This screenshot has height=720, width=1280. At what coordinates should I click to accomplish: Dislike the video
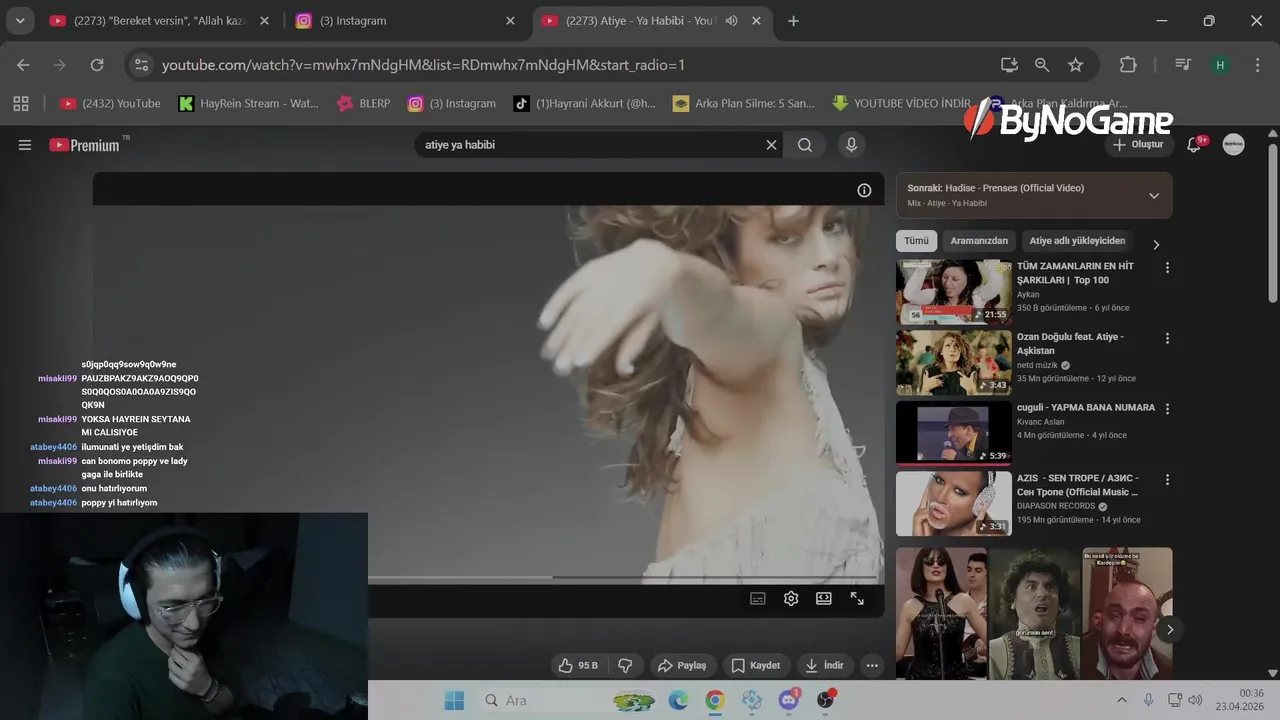(626, 665)
